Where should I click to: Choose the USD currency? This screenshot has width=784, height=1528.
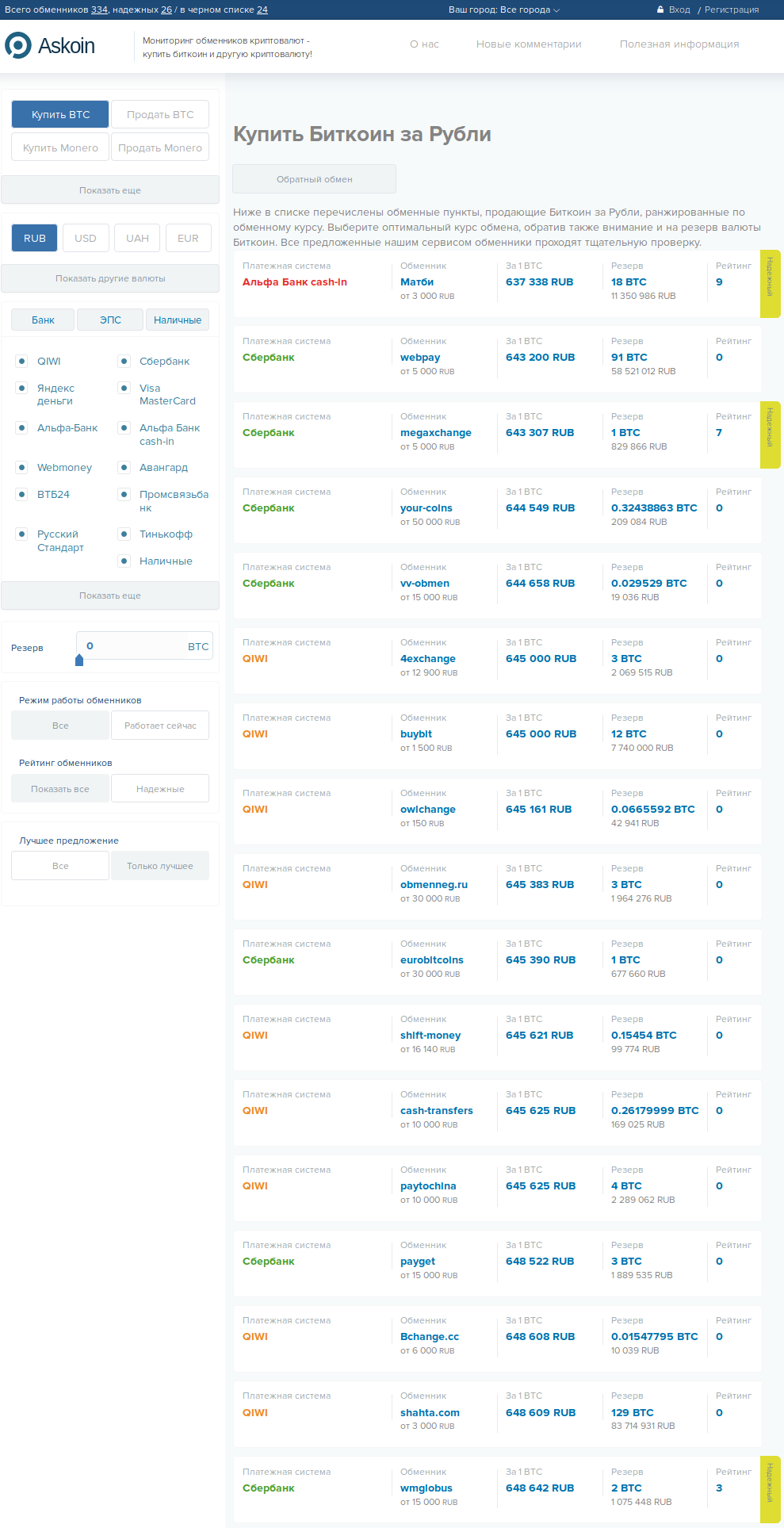coord(86,238)
